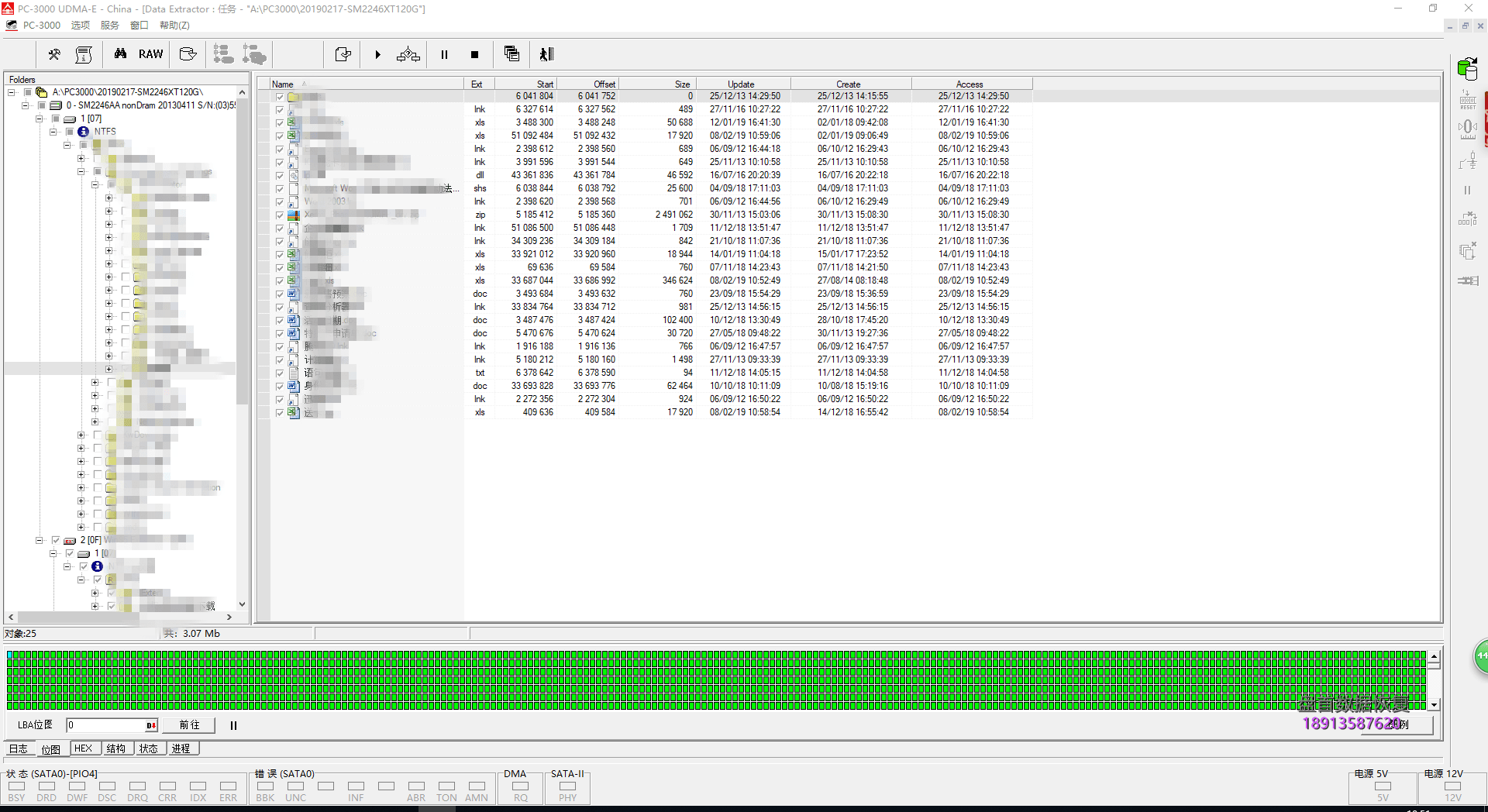Click the stacked windows toolbar icon
Viewport: 1488px width, 812px height.
click(x=511, y=53)
